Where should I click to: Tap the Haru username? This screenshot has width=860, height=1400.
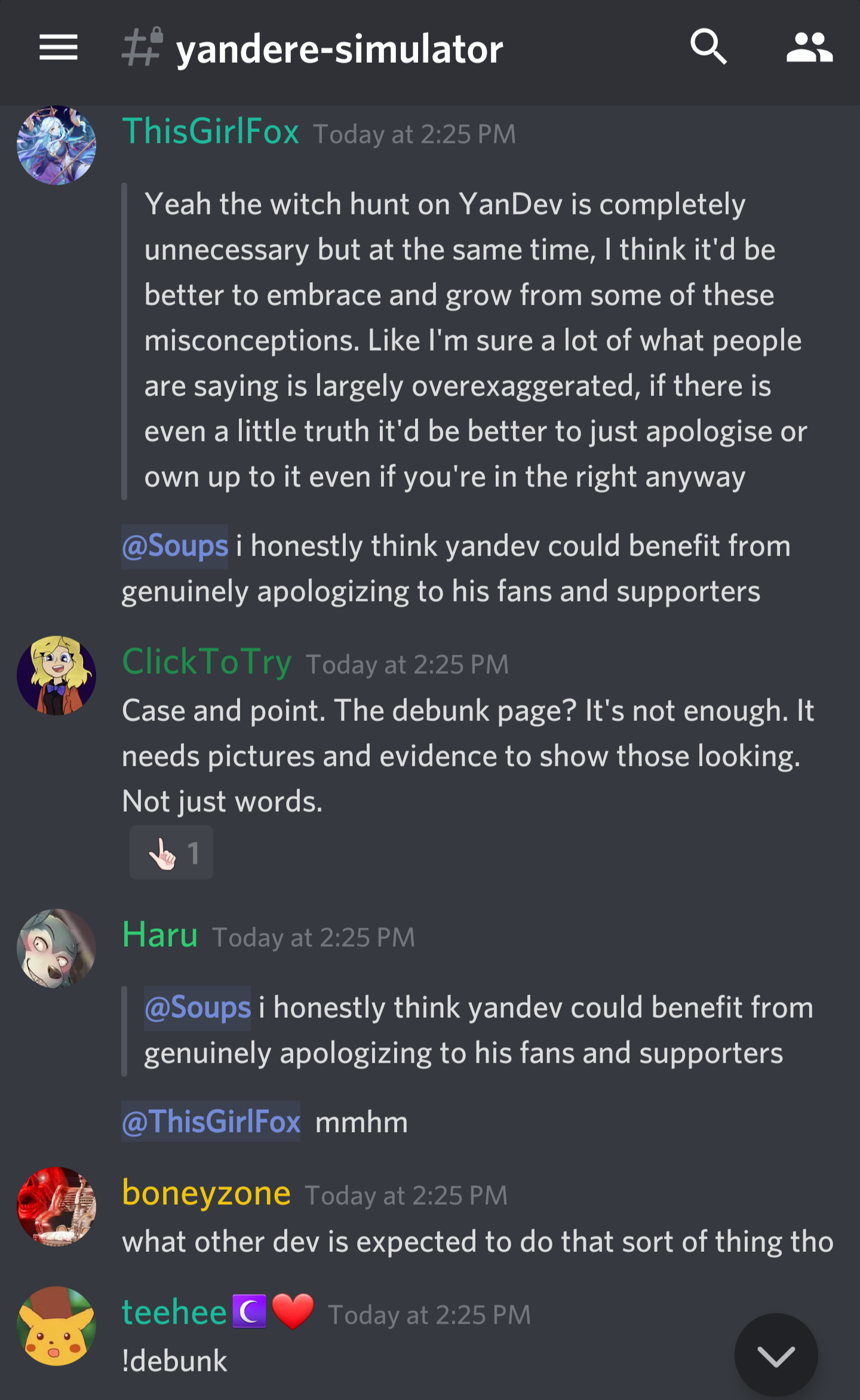(x=160, y=935)
